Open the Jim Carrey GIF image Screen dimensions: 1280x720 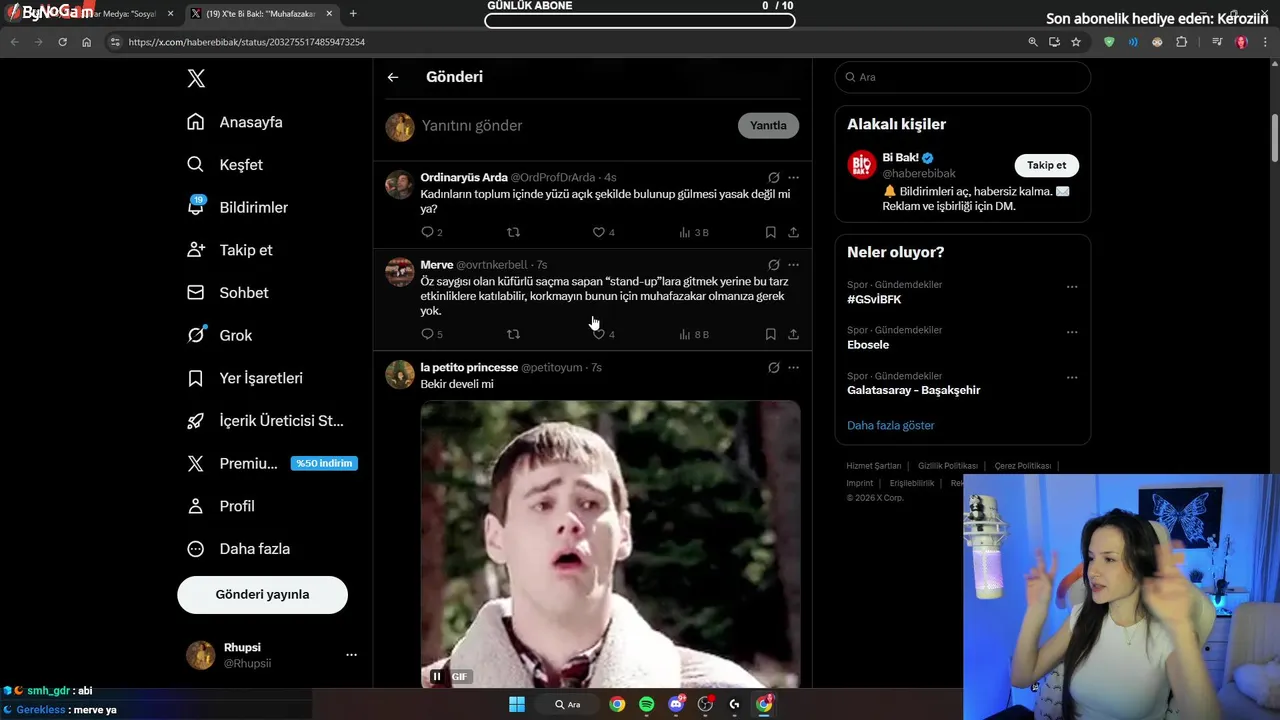click(610, 544)
